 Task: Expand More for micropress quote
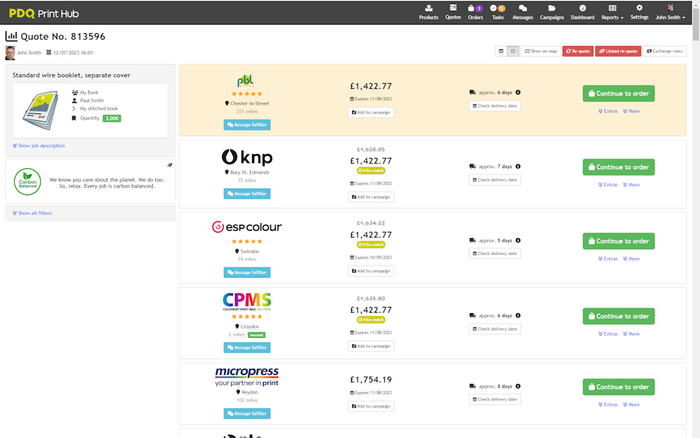pyautogui.click(x=631, y=405)
